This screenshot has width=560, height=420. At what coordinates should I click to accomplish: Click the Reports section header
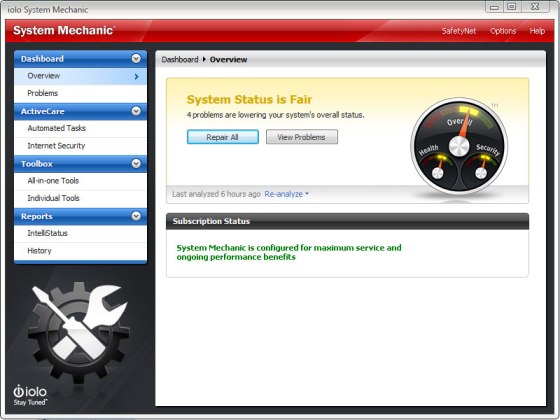click(x=80, y=216)
